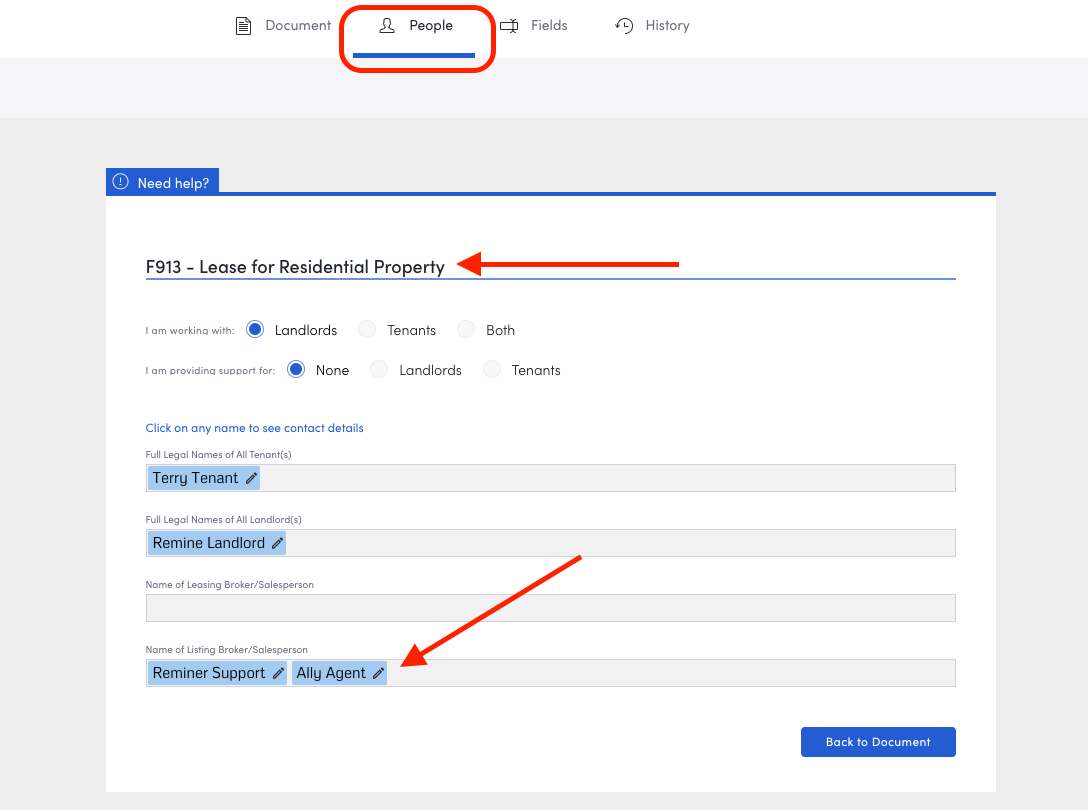
Task: Click the 'Full Legal Names of All Tenant(s)' label
Action: coord(219,455)
